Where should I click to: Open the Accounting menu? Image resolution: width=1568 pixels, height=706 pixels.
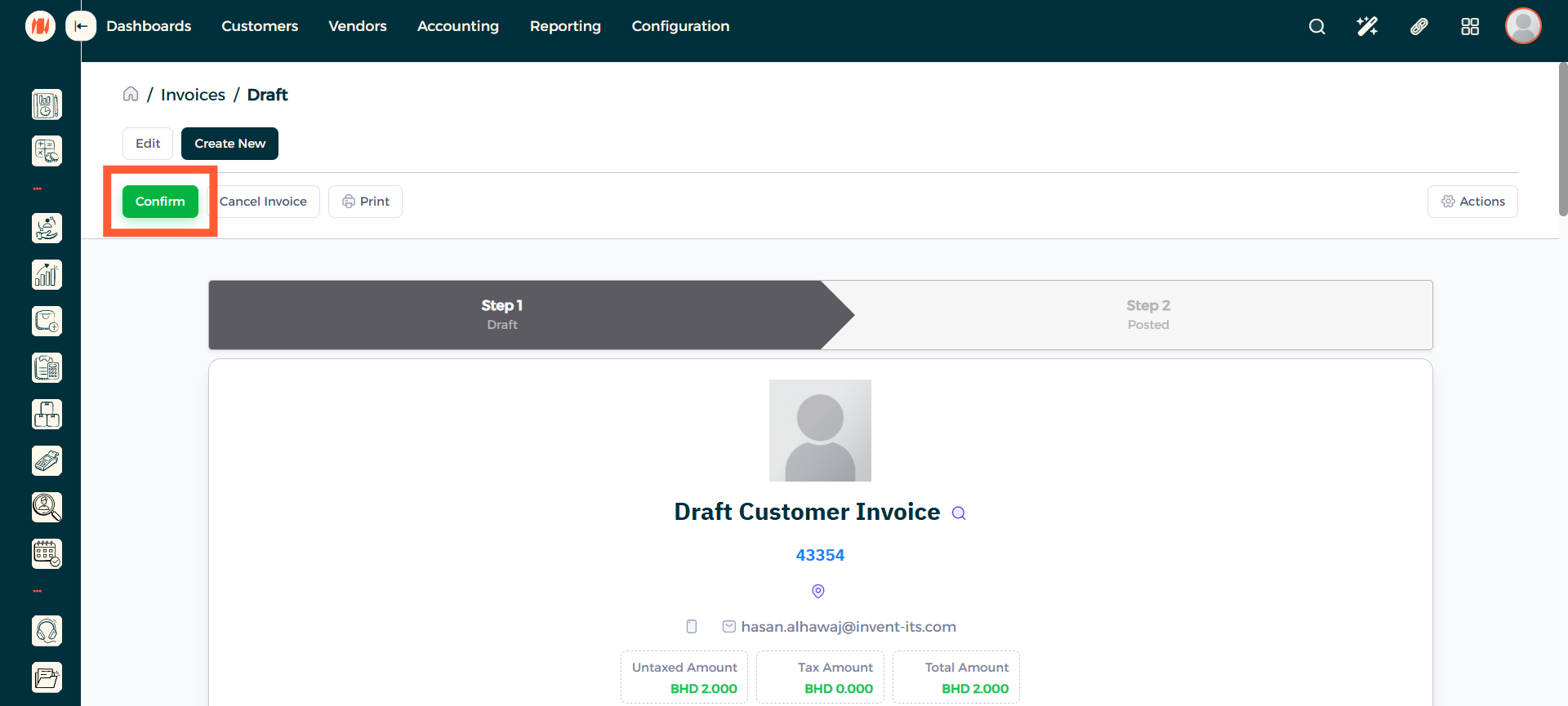[x=457, y=26]
